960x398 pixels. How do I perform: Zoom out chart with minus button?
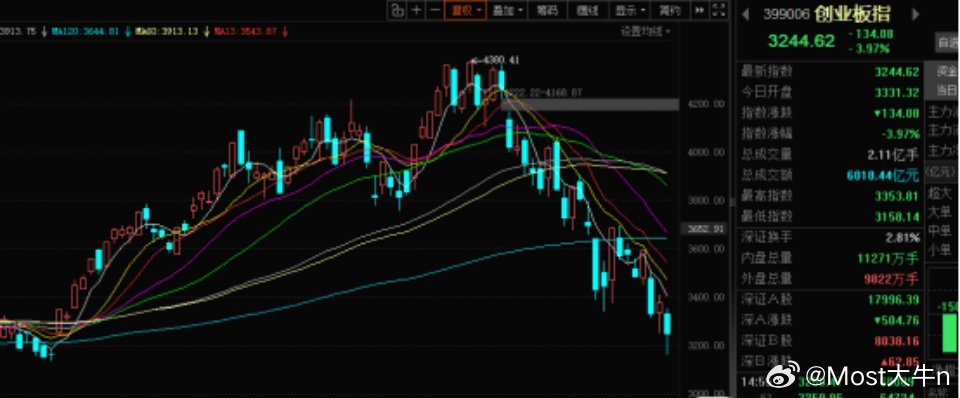[435, 10]
